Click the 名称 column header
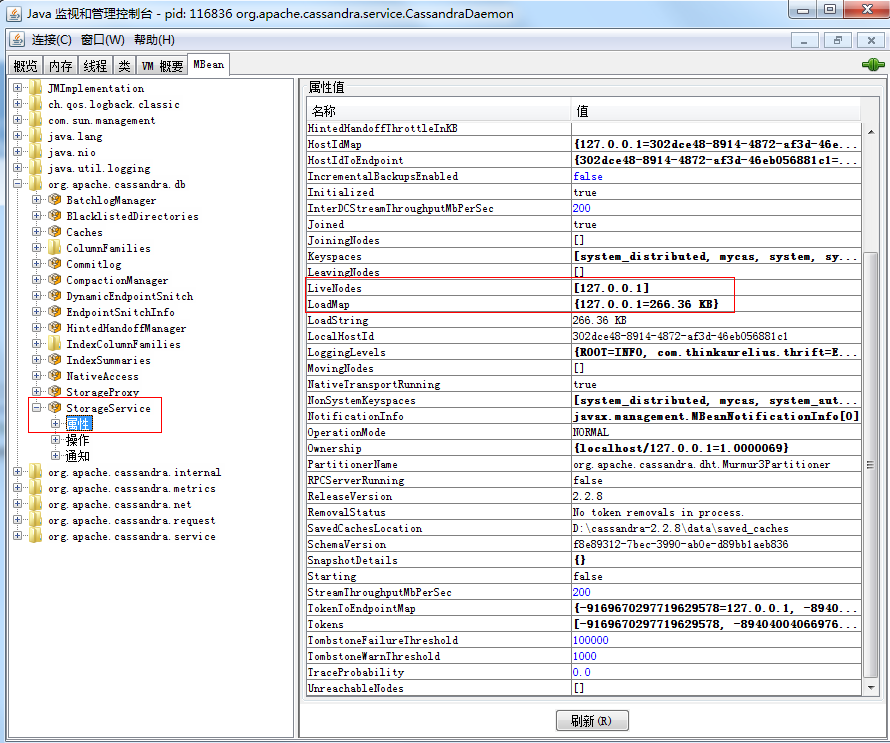890x743 pixels. [x=438, y=111]
